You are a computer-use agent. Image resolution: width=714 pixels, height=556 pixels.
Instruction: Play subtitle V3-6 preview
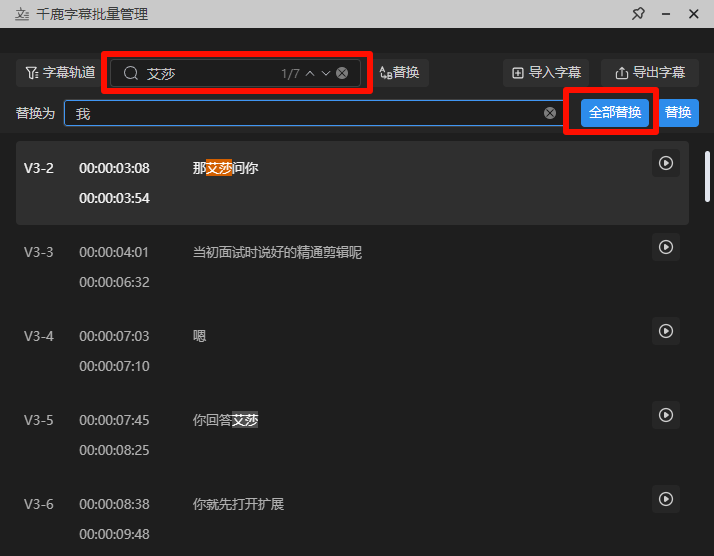(x=666, y=499)
